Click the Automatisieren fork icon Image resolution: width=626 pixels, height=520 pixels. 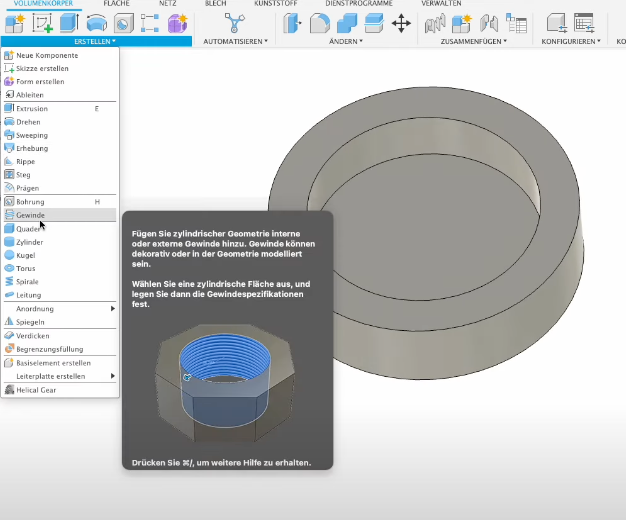coord(235,23)
